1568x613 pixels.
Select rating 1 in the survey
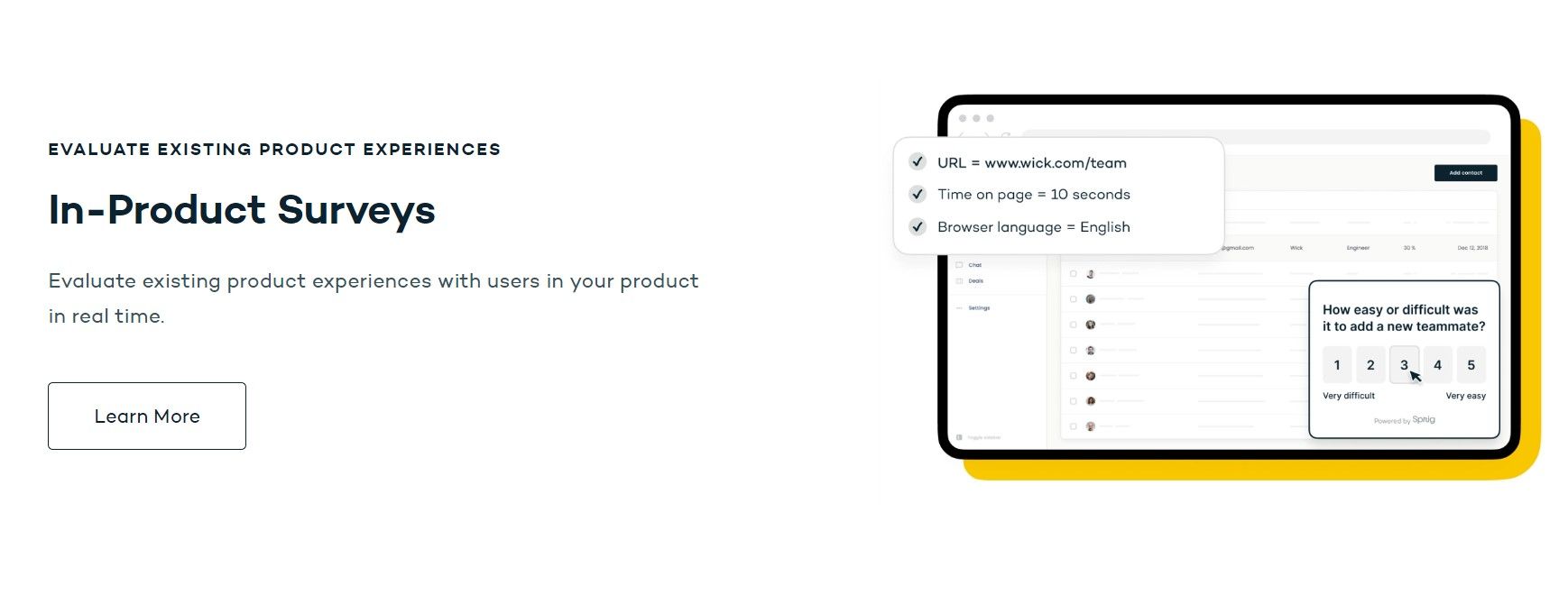pyautogui.click(x=1337, y=365)
